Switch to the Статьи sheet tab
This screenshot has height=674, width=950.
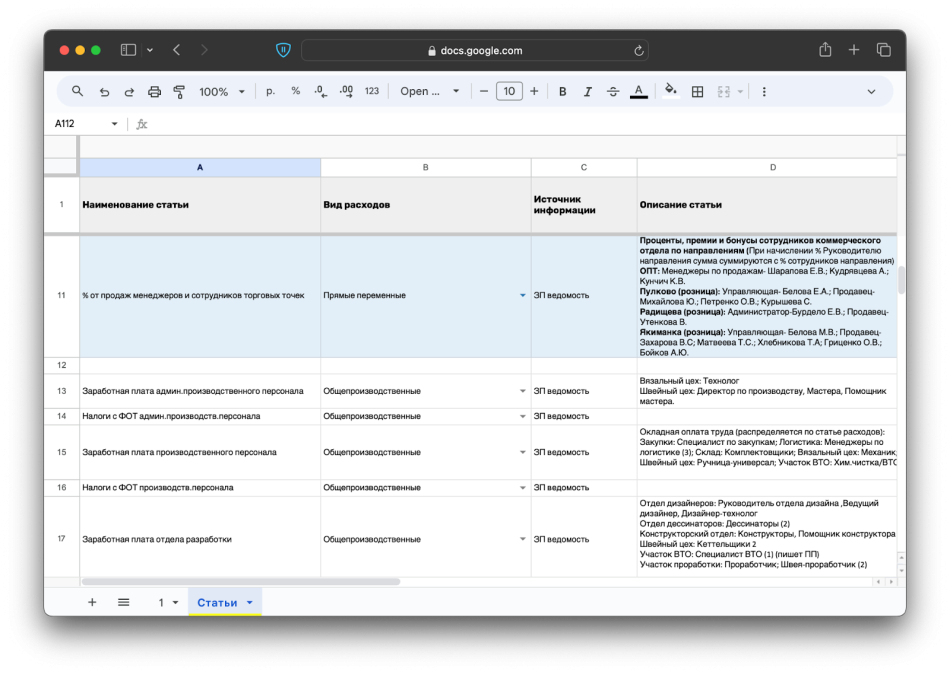tap(217, 602)
